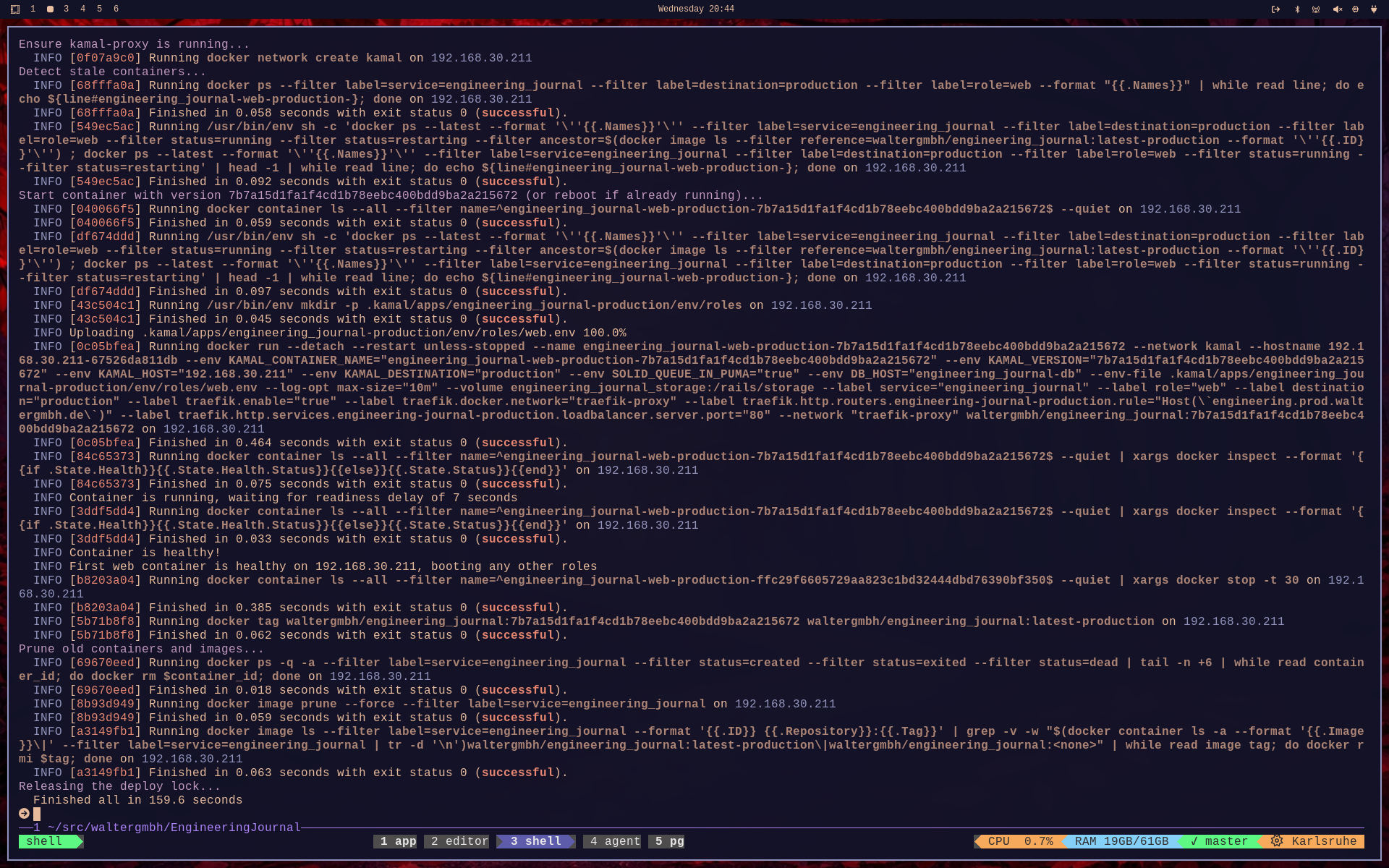Click the window layout icon at top-left
The height and width of the screenshot is (868, 1389).
14,9
